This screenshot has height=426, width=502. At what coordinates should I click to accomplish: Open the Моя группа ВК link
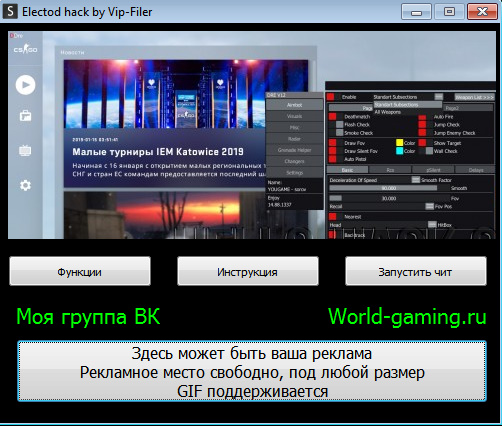pyautogui.click(x=88, y=316)
